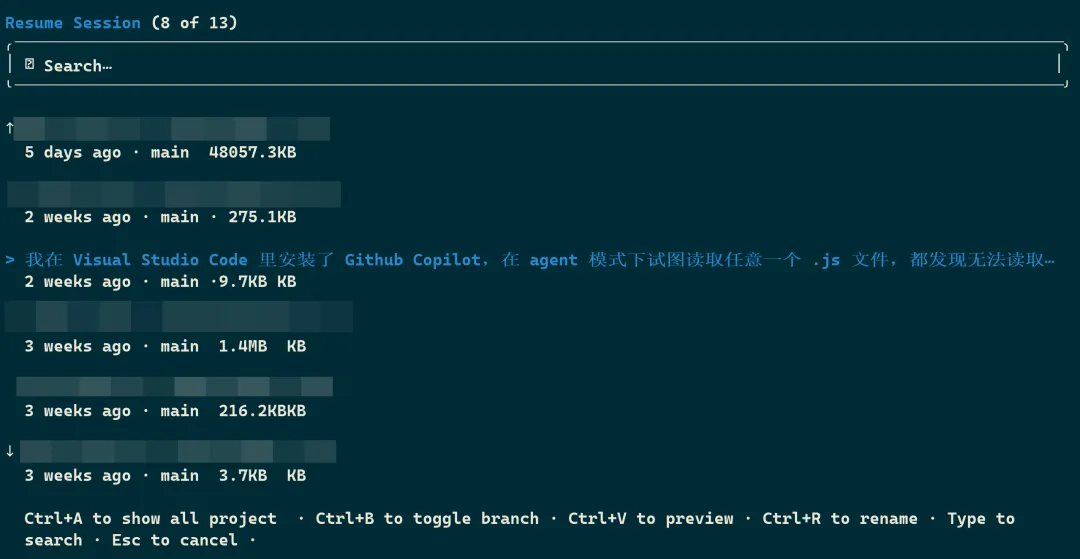This screenshot has width=1080, height=559.
Task: Click the magnifier icon in the search box
Action: 30,65
